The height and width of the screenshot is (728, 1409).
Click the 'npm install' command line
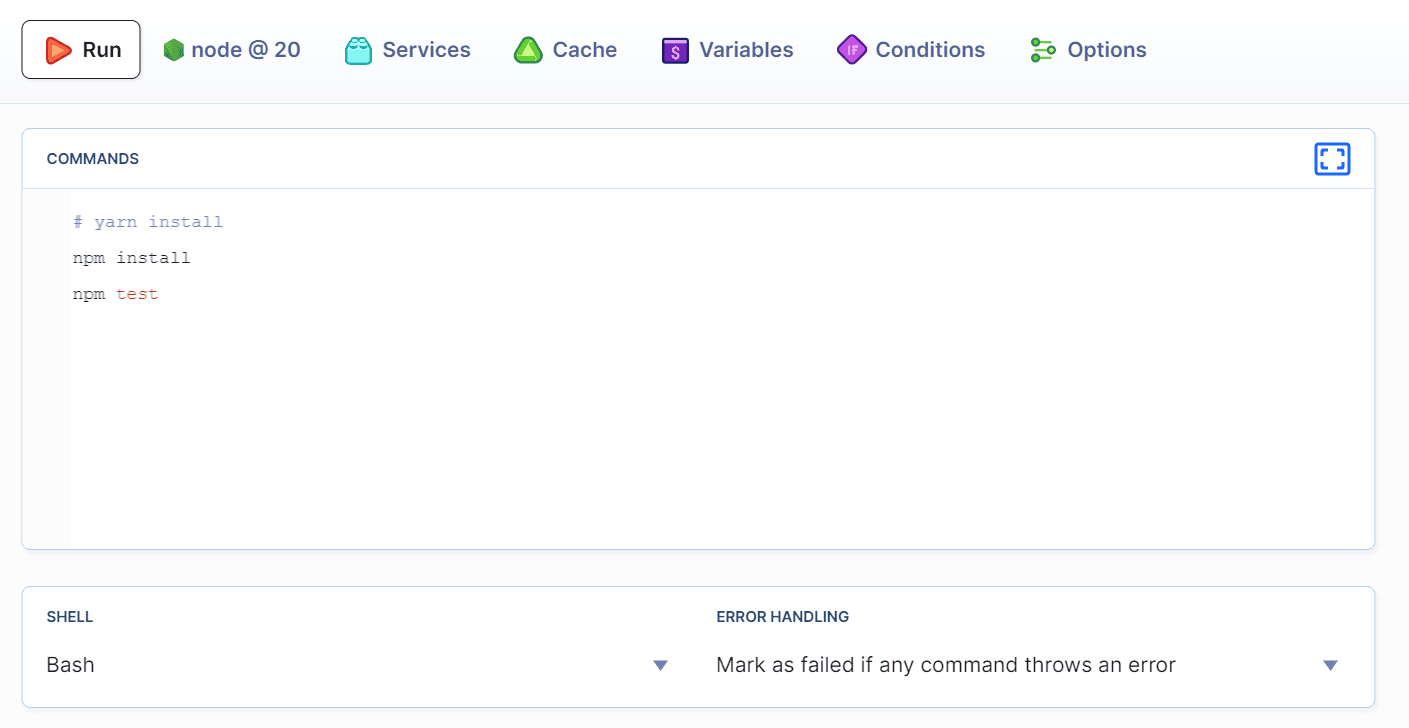[132, 258]
